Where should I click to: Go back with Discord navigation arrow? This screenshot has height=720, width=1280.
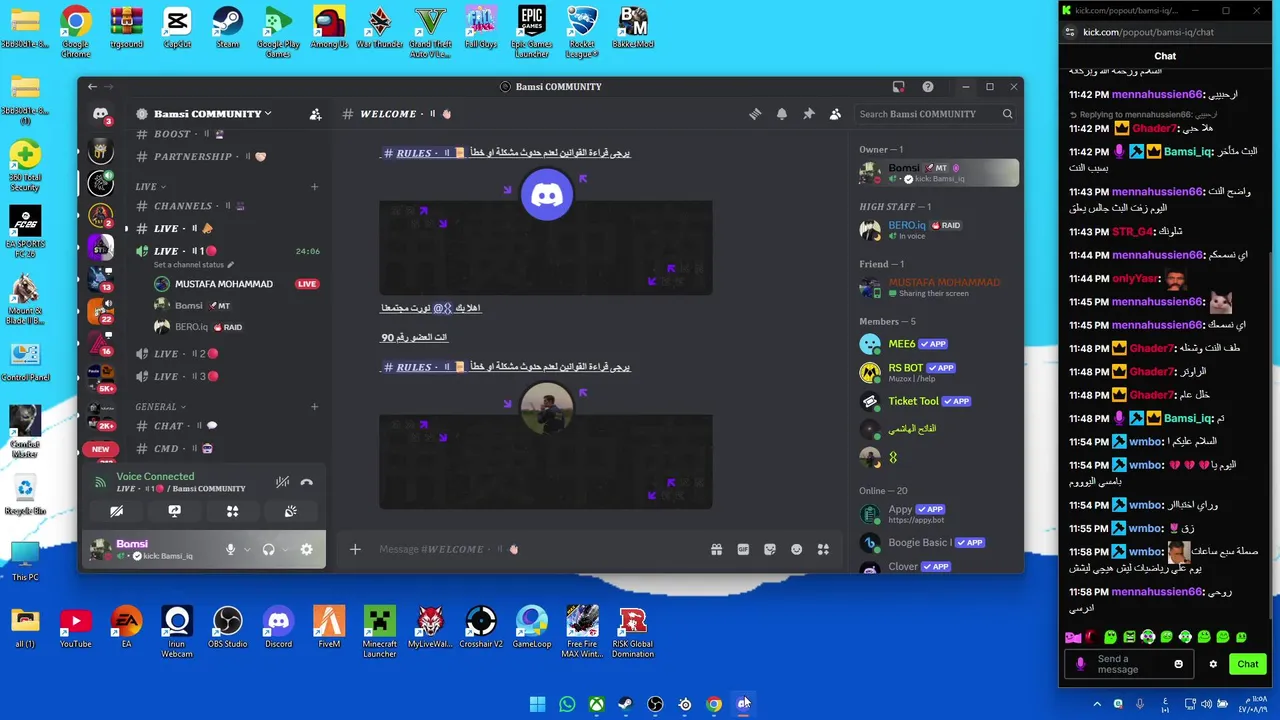click(x=92, y=87)
